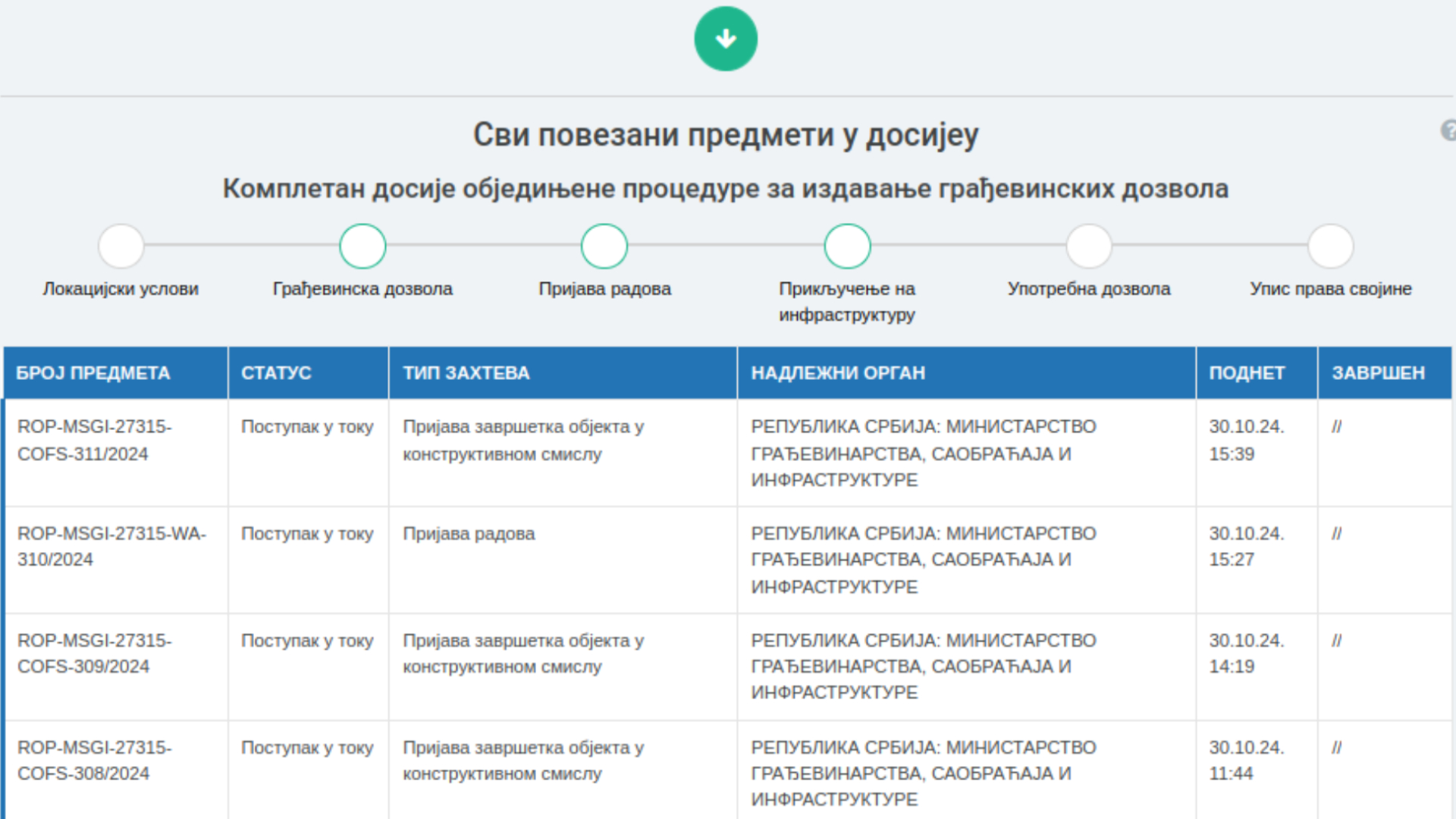Select the Употребна дозвола step circle
The image size is (1456, 819).
(1089, 246)
